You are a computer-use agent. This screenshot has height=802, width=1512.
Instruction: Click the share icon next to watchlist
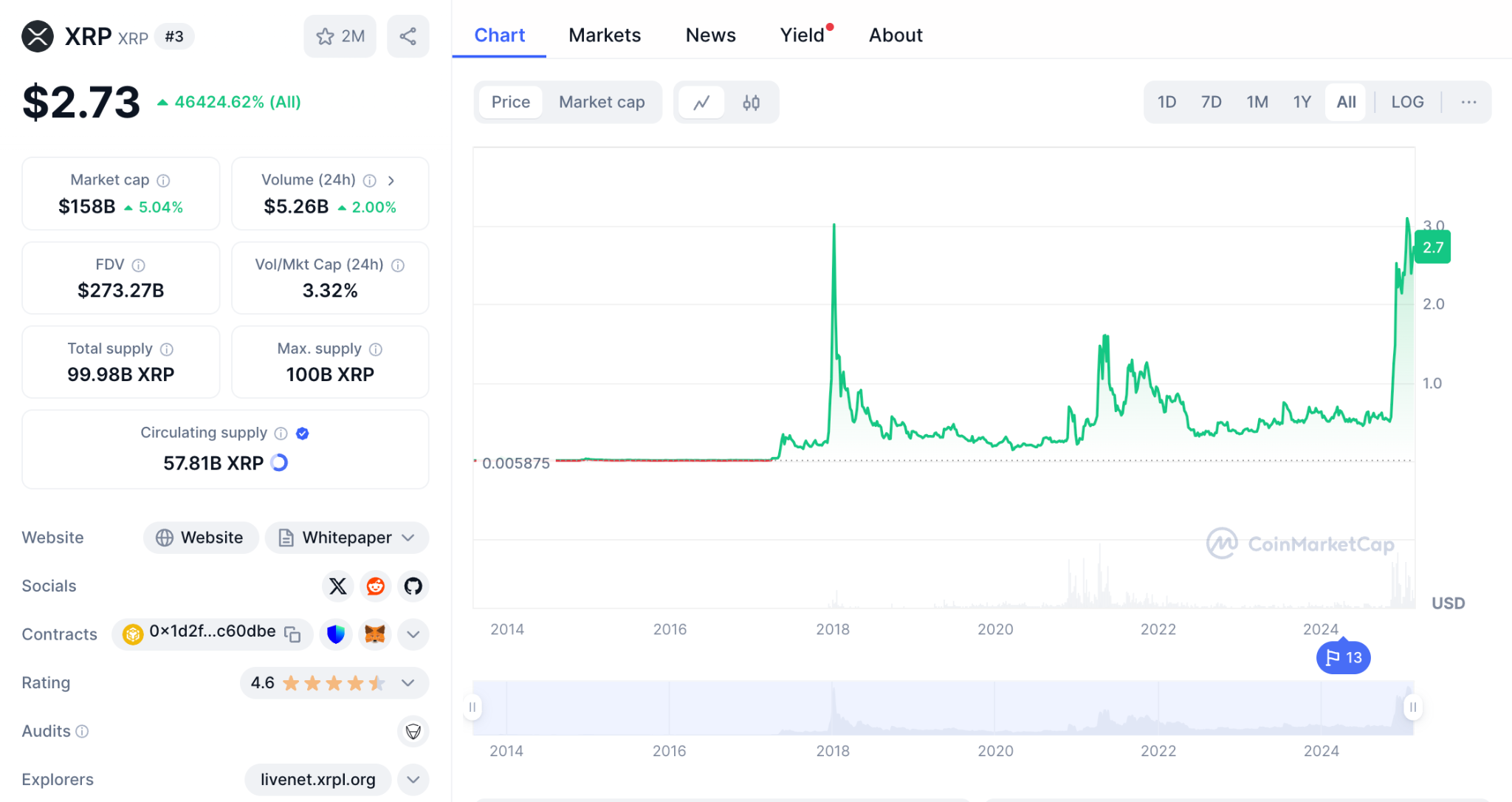click(x=408, y=36)
